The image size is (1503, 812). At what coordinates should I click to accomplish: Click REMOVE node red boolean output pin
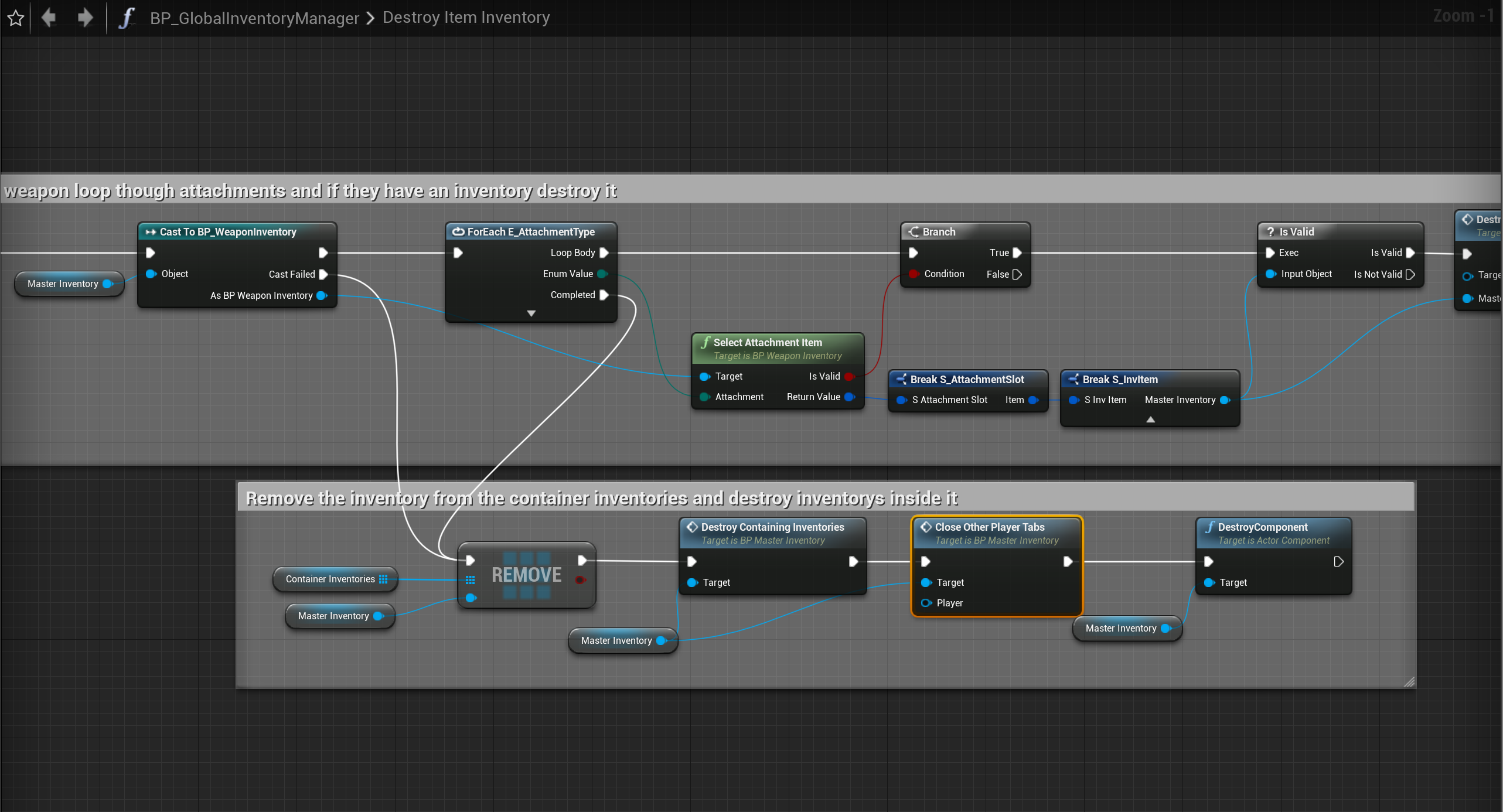point(580,580)
